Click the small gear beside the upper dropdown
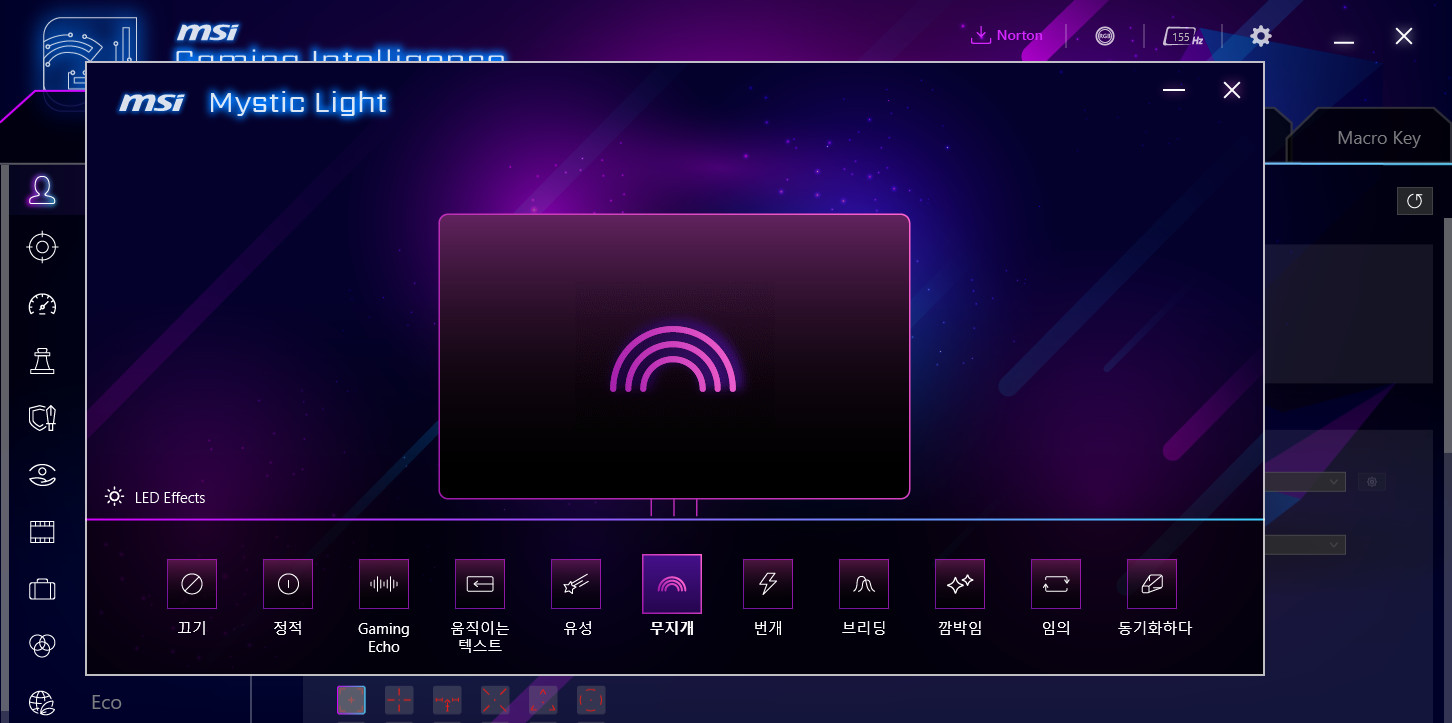1452x723 pixels. (x=1372, y=482)
